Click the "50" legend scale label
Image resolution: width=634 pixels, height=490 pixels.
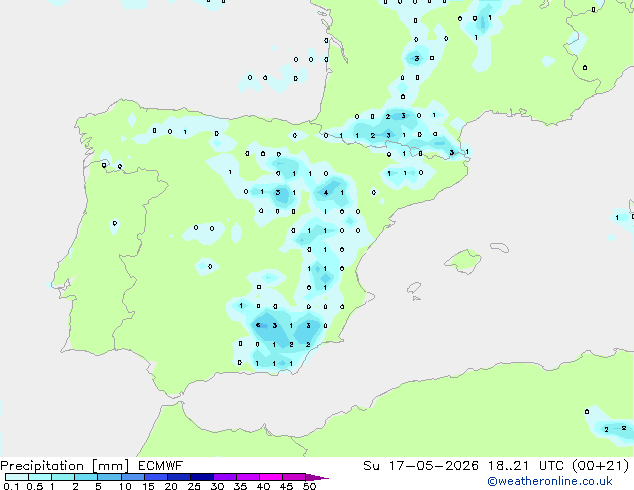[309, 486]
